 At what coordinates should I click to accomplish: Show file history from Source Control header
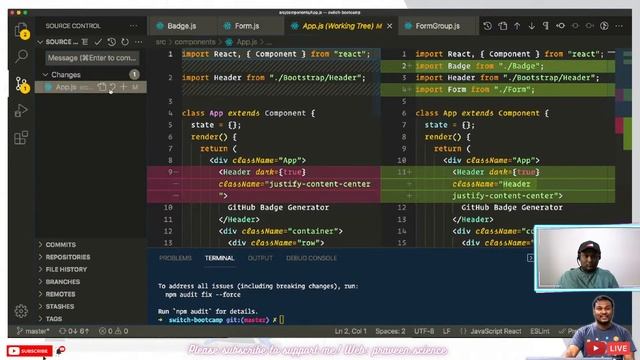pos(111,42)
